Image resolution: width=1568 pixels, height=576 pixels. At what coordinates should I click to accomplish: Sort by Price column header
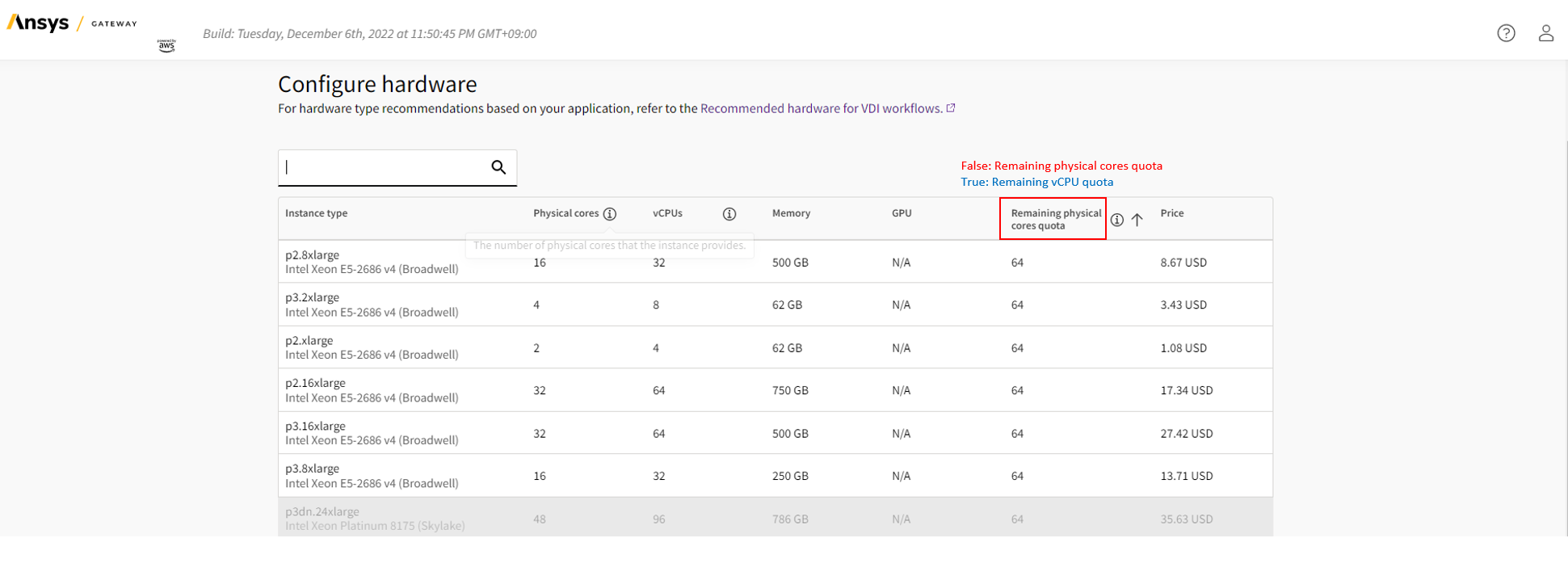click(1172, 213)
